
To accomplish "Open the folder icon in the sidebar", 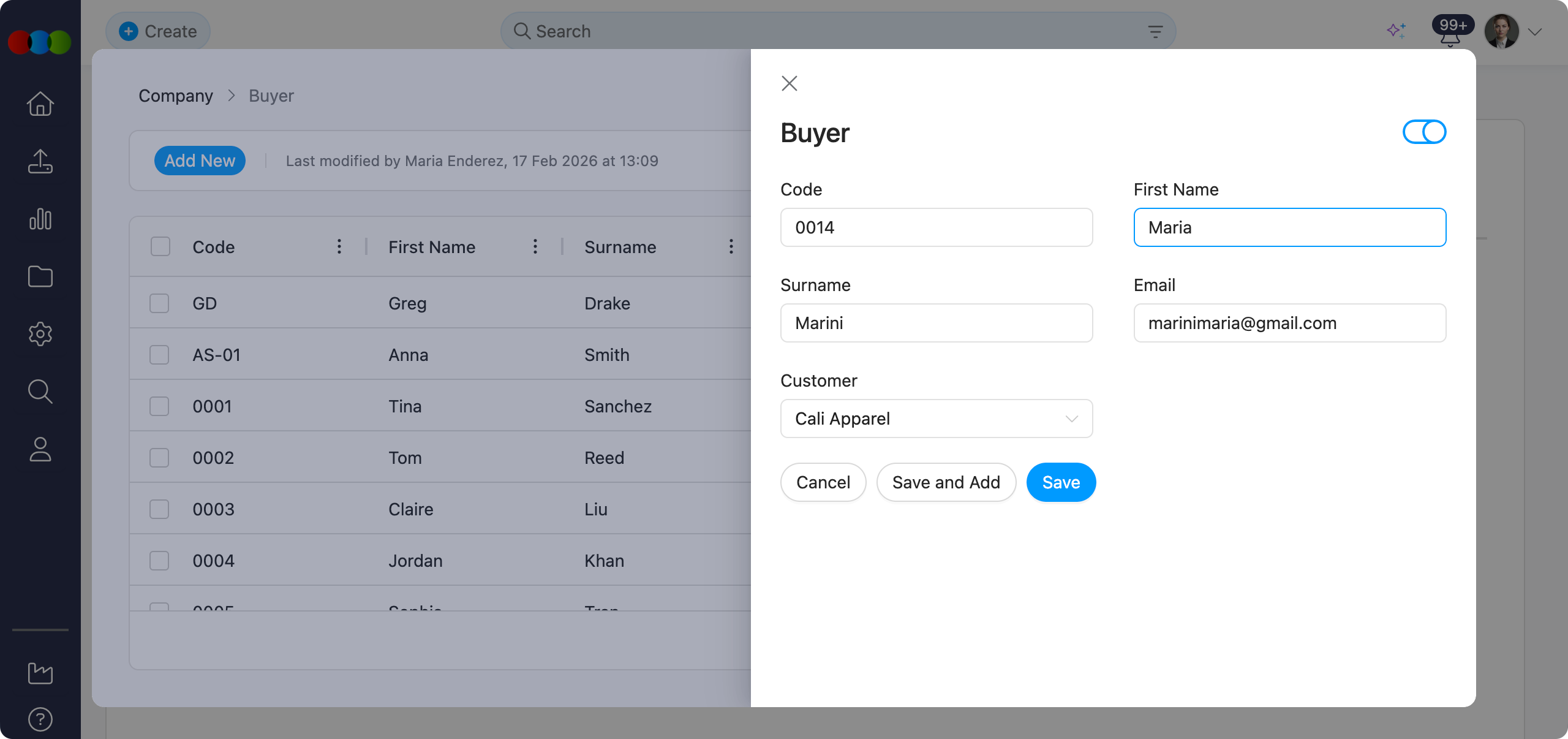I will click(x=40, y=276).
